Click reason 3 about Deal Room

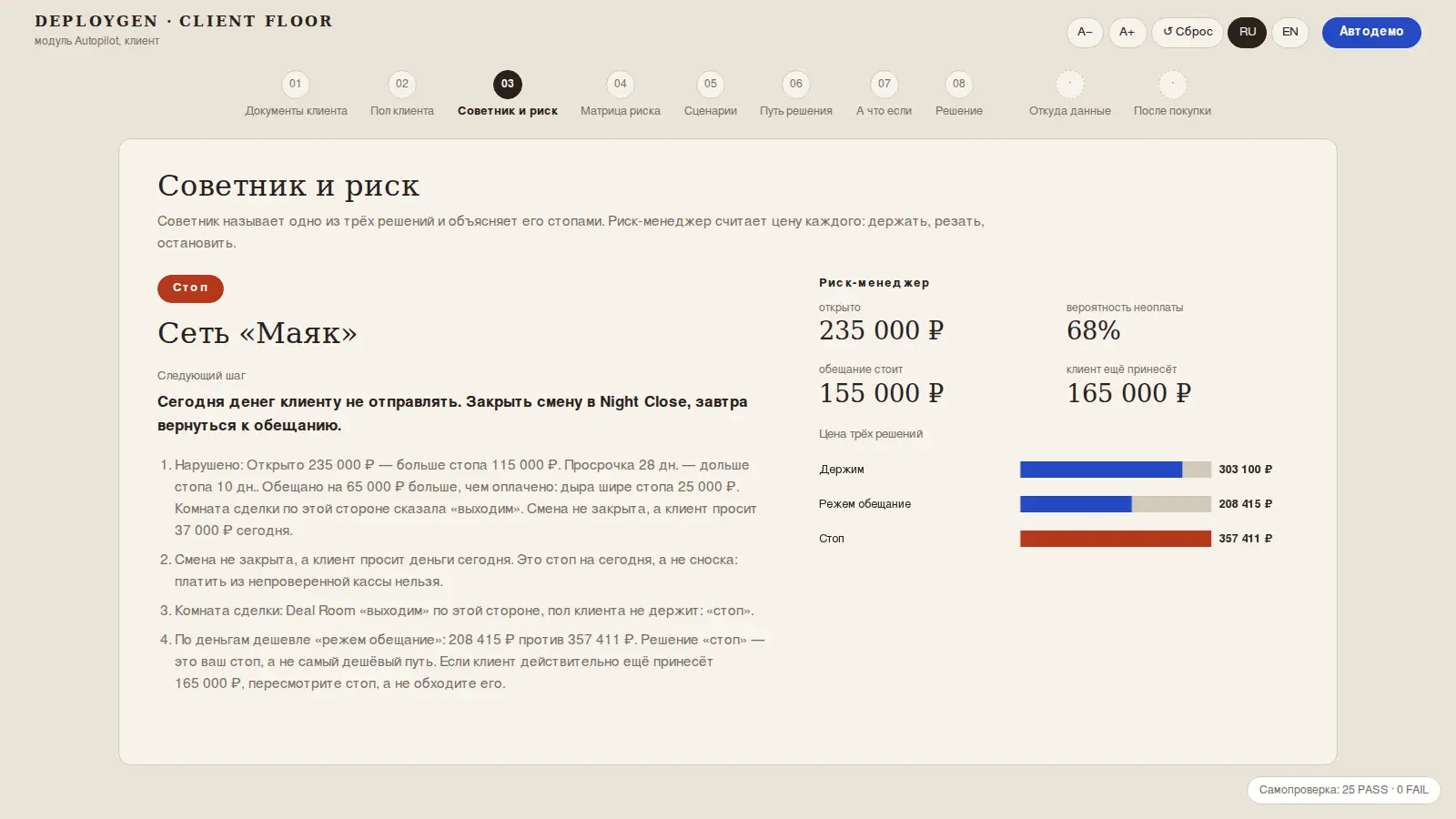pos(464,611)
